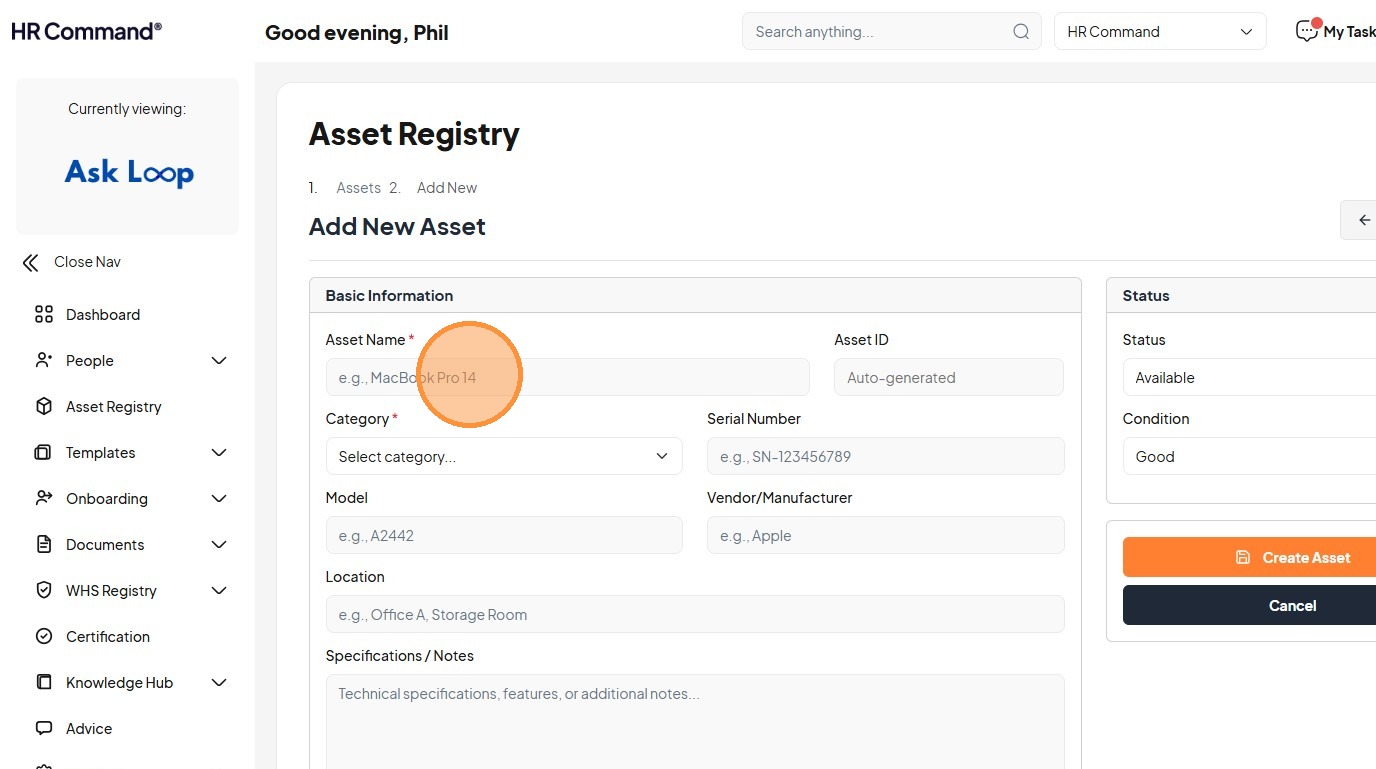Screen dimensions: 1376x769
Task: Focus the Serial Number input field
Action: 885,457
